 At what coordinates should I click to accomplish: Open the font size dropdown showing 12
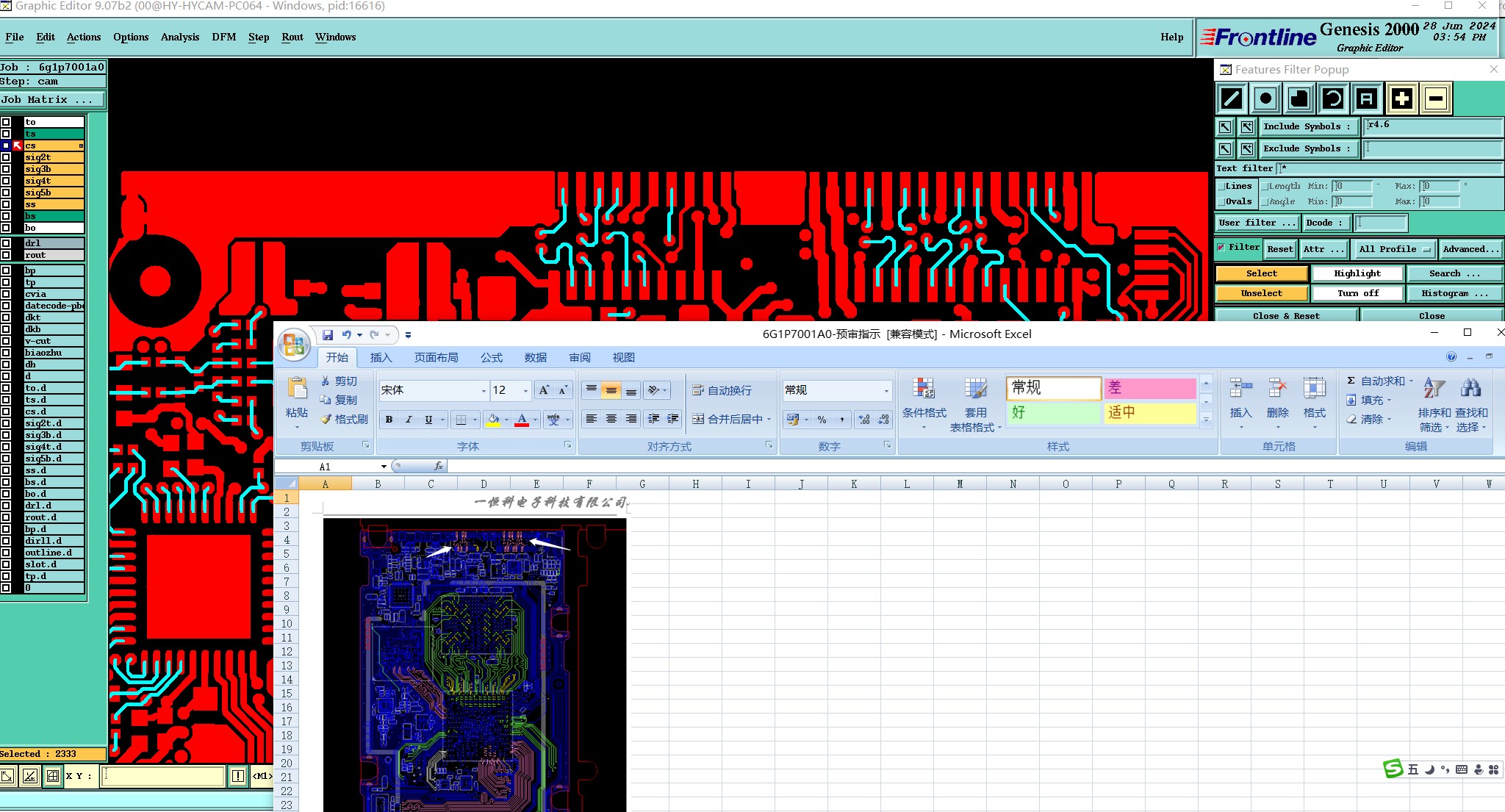coord(525,390)
